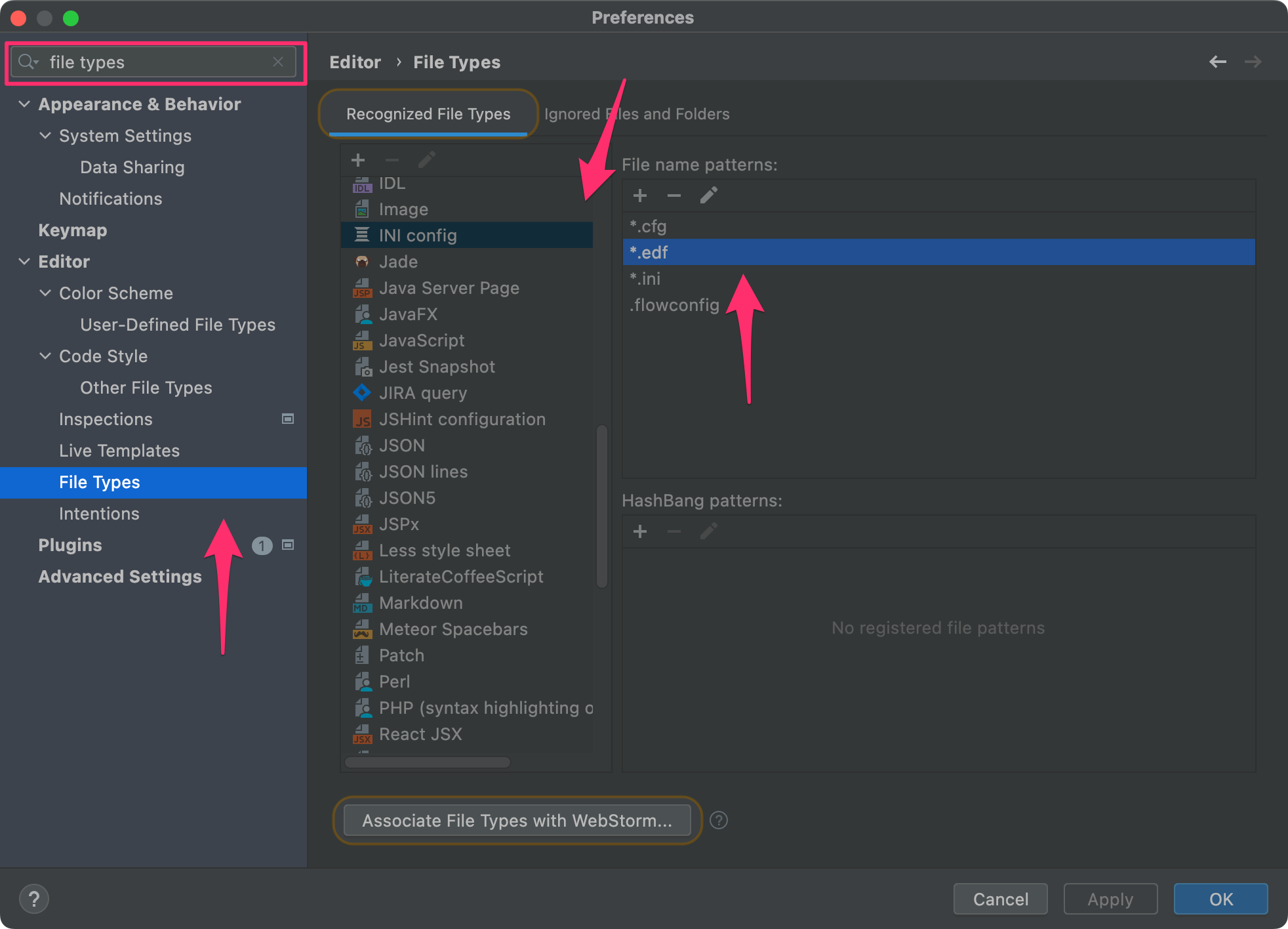Collapse Appearance & Behavior section
This screenshot has height=929, width=1288.
24,104
